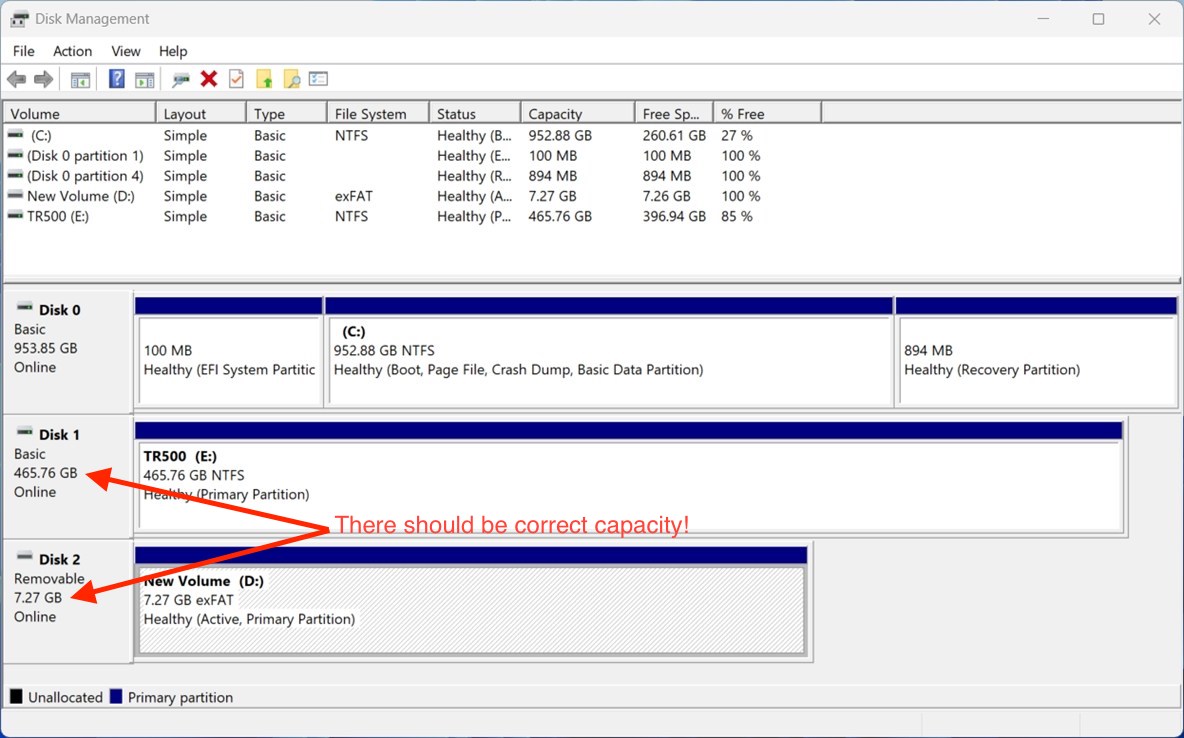Sort by the Capacity column header
Viewport: 1184px width, 738px height.
578,113
